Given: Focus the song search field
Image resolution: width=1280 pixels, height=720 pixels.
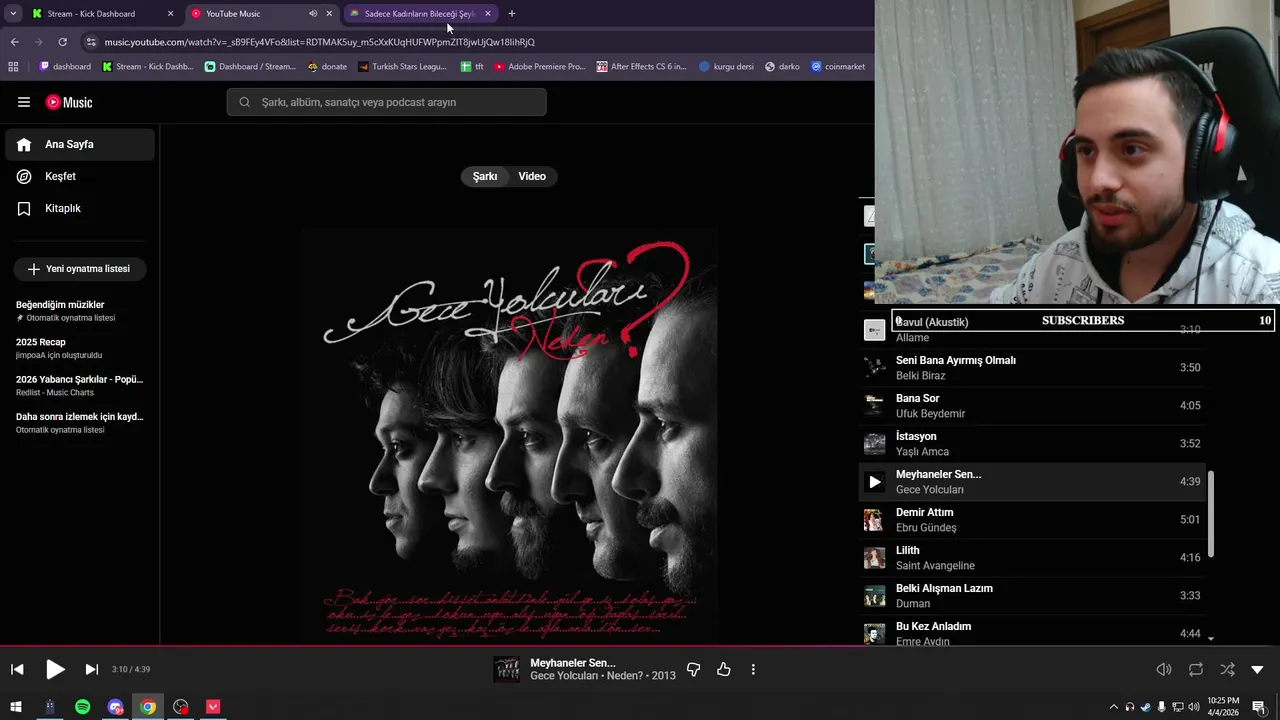Looking at the screenshot, I should point(386,102).
